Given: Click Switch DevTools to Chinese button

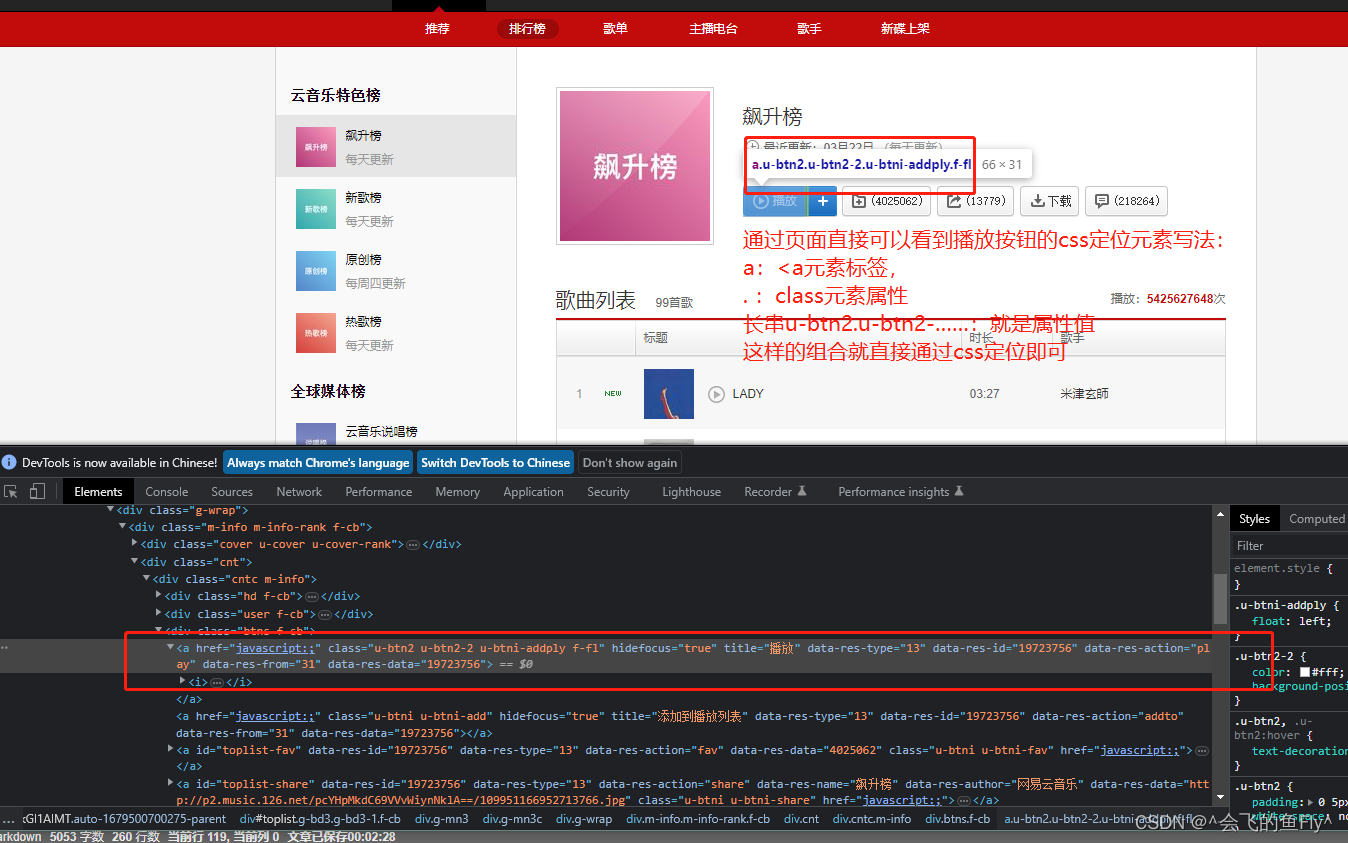Looking at the screenshot, I should pos(495,462).
